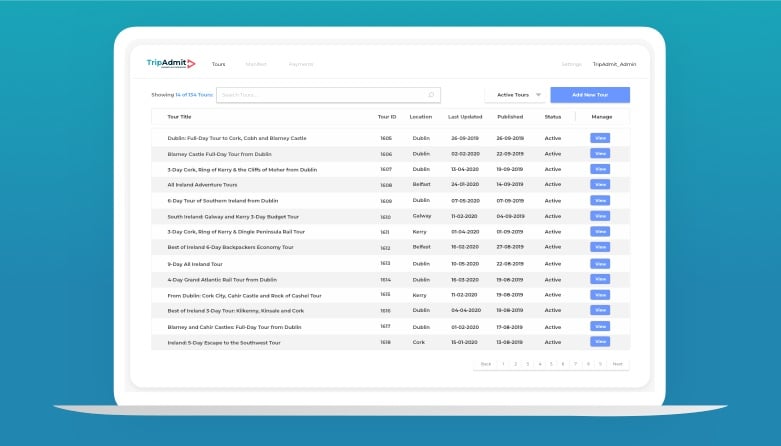The height and width of the screenshot is (446, 781).
Task: View Cahir Castle and Rock of Cashel Tour
Action: tap(600, 295)
